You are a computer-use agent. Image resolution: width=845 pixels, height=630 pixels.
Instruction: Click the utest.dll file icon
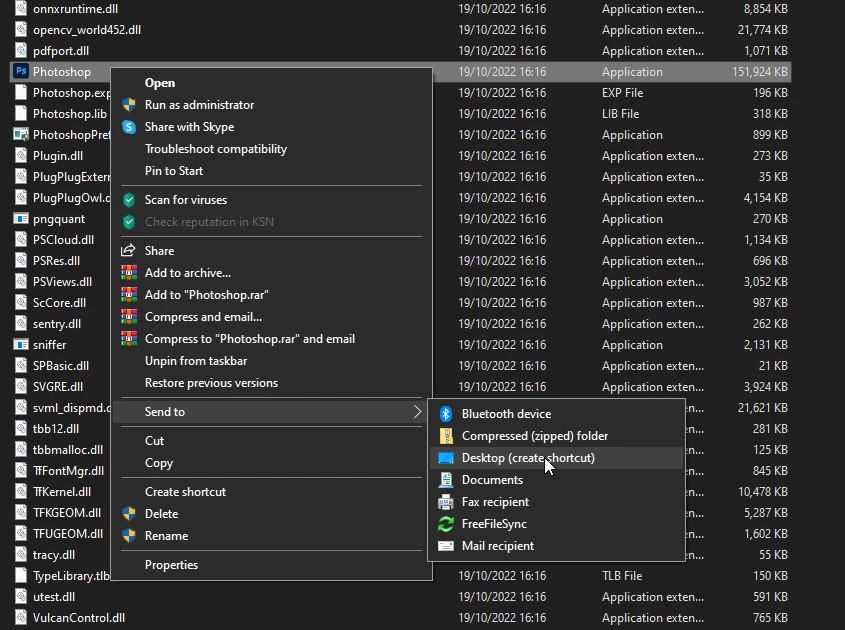20,597
